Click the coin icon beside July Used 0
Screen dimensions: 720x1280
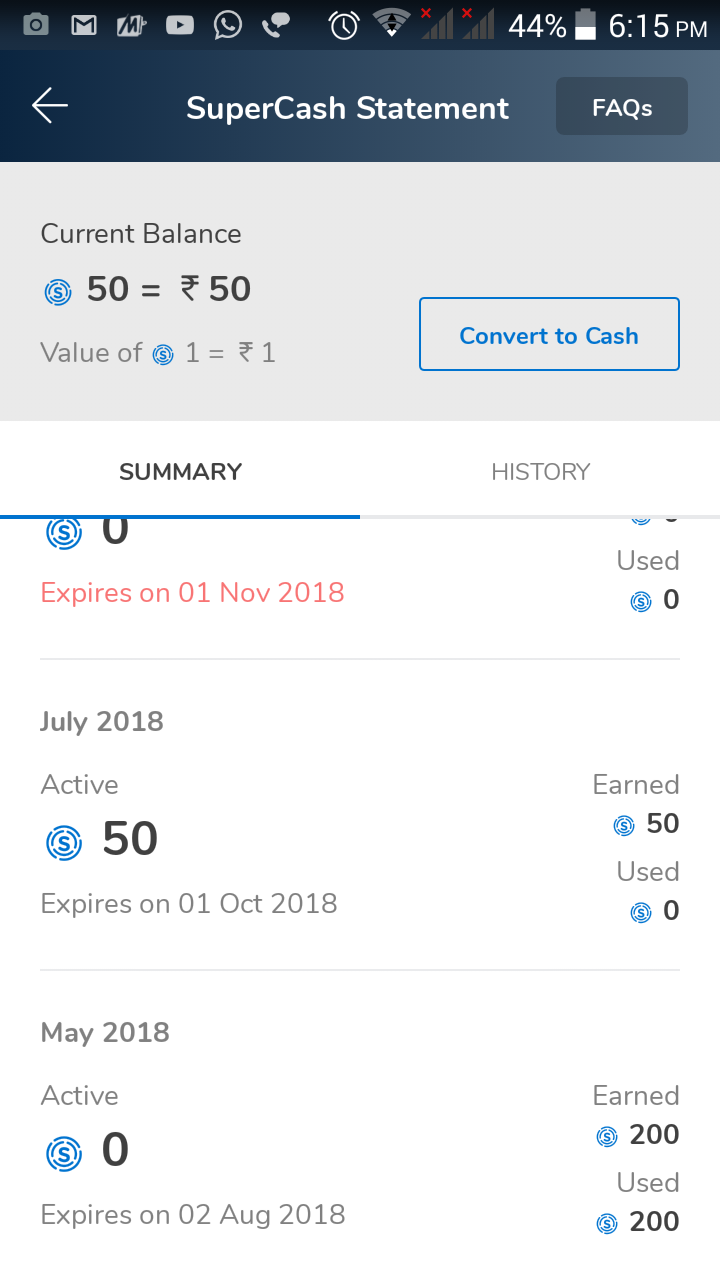point(641,912)
